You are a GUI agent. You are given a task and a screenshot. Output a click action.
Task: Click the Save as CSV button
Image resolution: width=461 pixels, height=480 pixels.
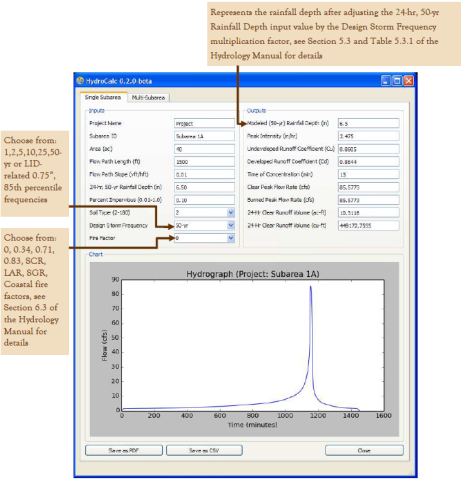point(204,450)
